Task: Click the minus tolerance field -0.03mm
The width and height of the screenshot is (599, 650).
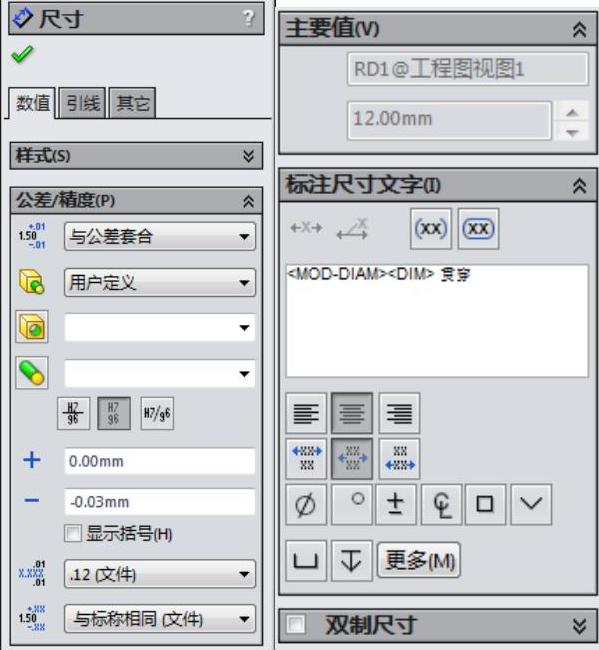Action: (160, 502)
